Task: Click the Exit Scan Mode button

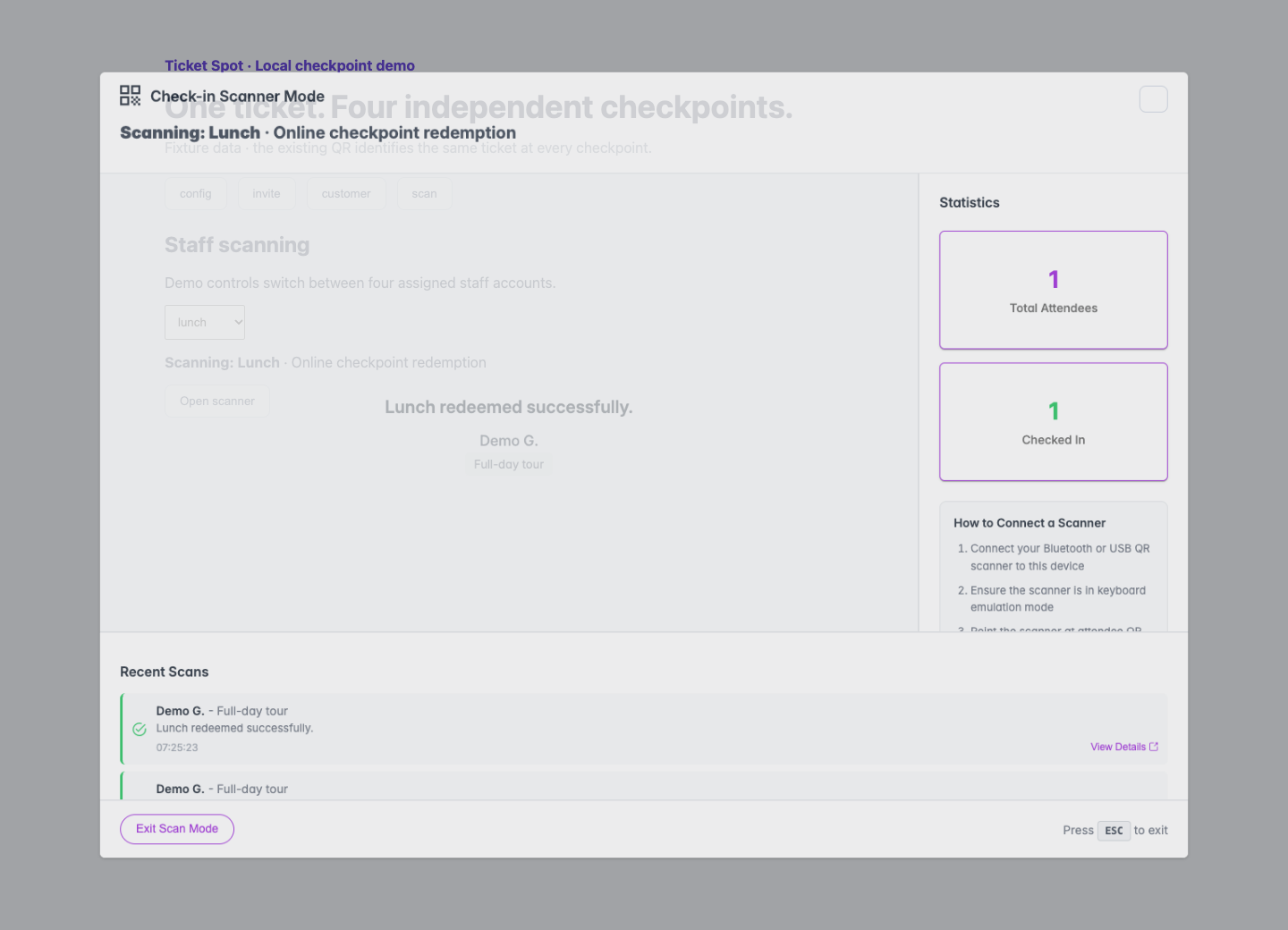Action: [177, 829]
